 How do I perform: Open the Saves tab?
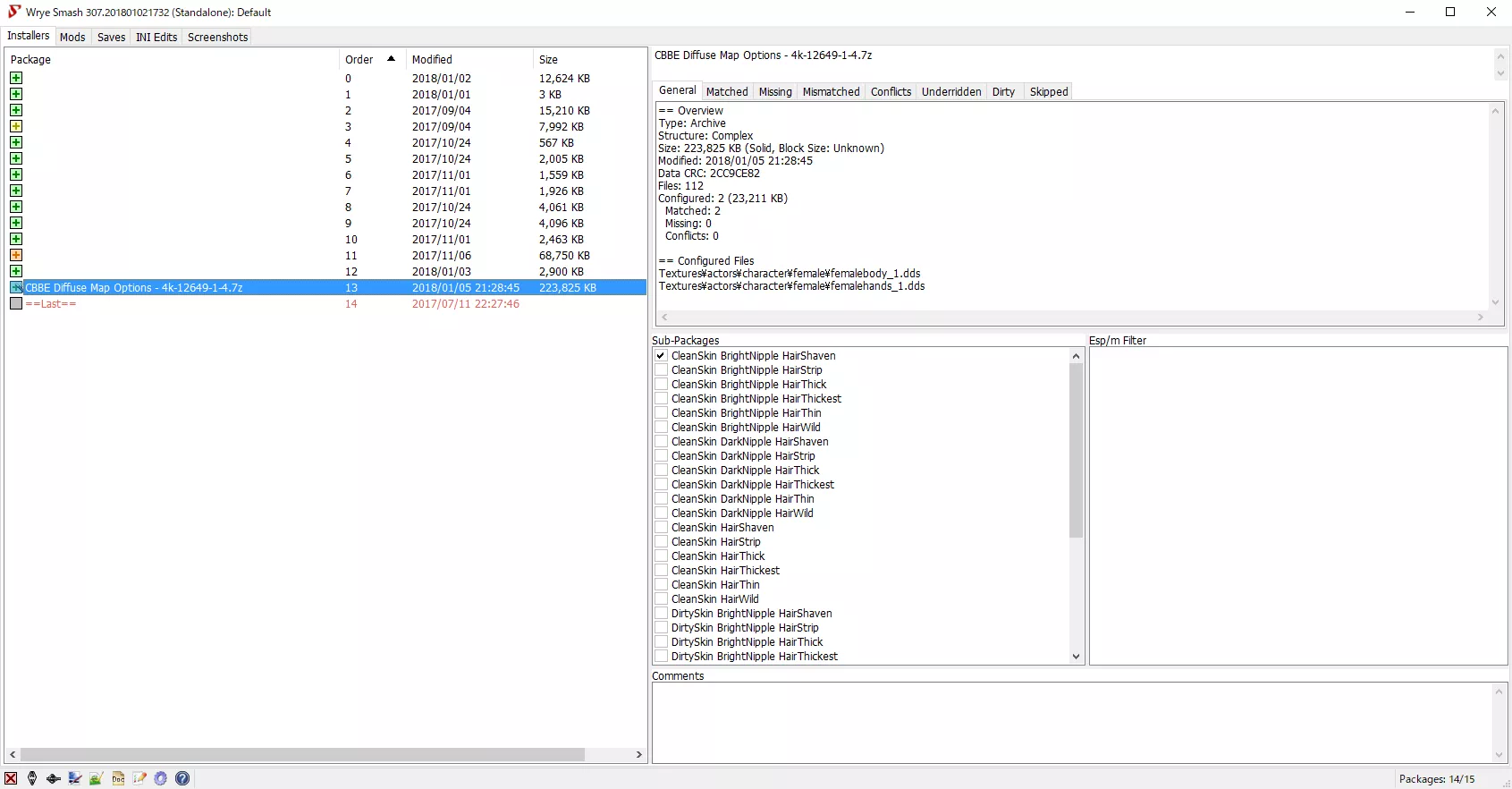tap(111, 37)
